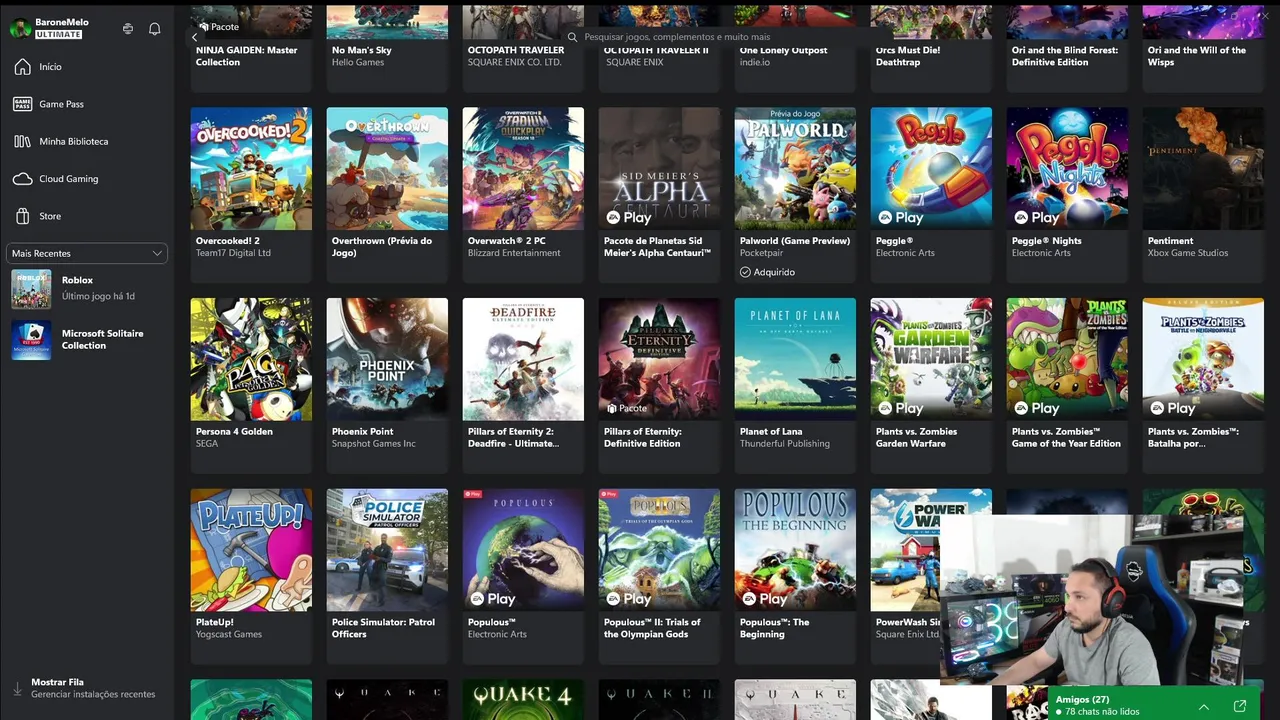
Task: Click the Pocketpair publisher text
Action: (761, 253)
